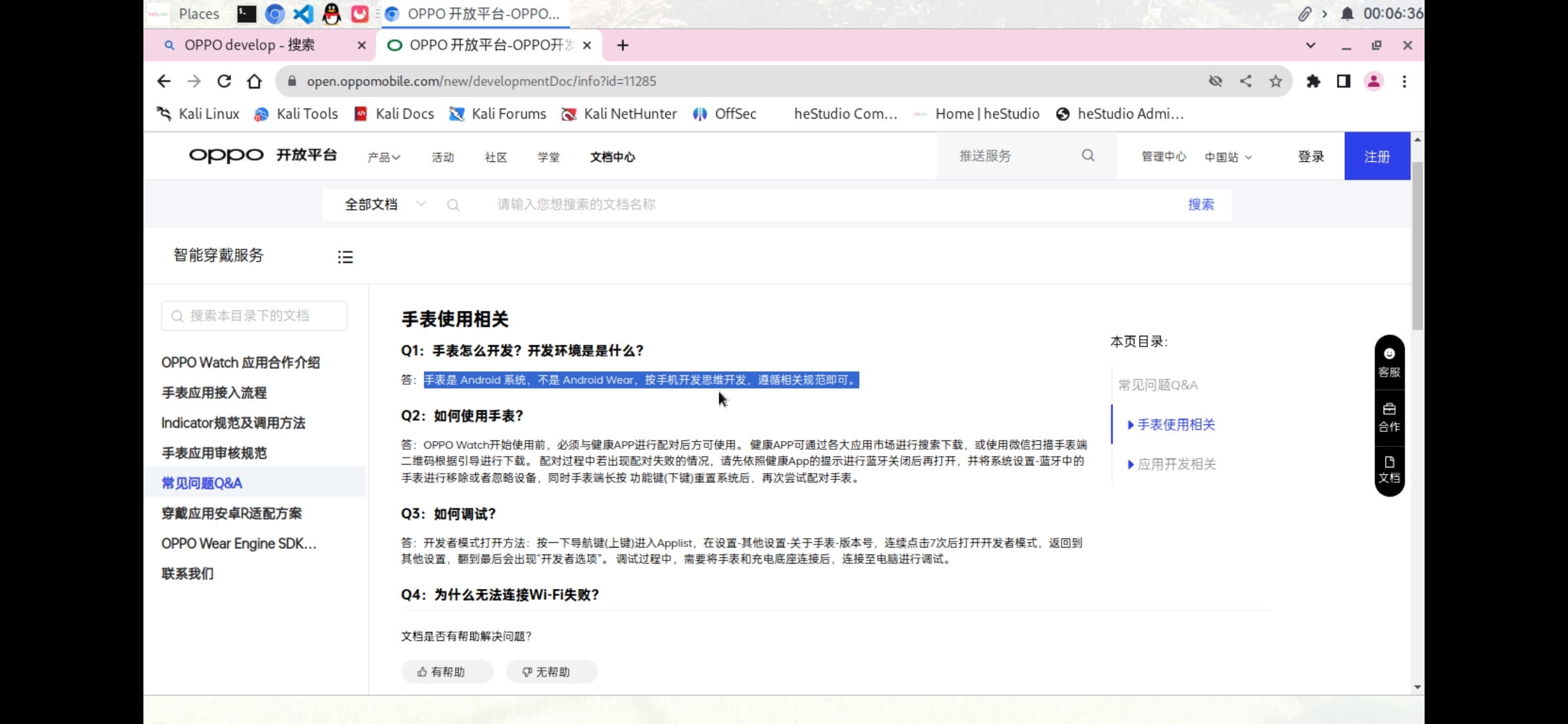Open Kali NetHunter bookmark

(x=619, y=114)
